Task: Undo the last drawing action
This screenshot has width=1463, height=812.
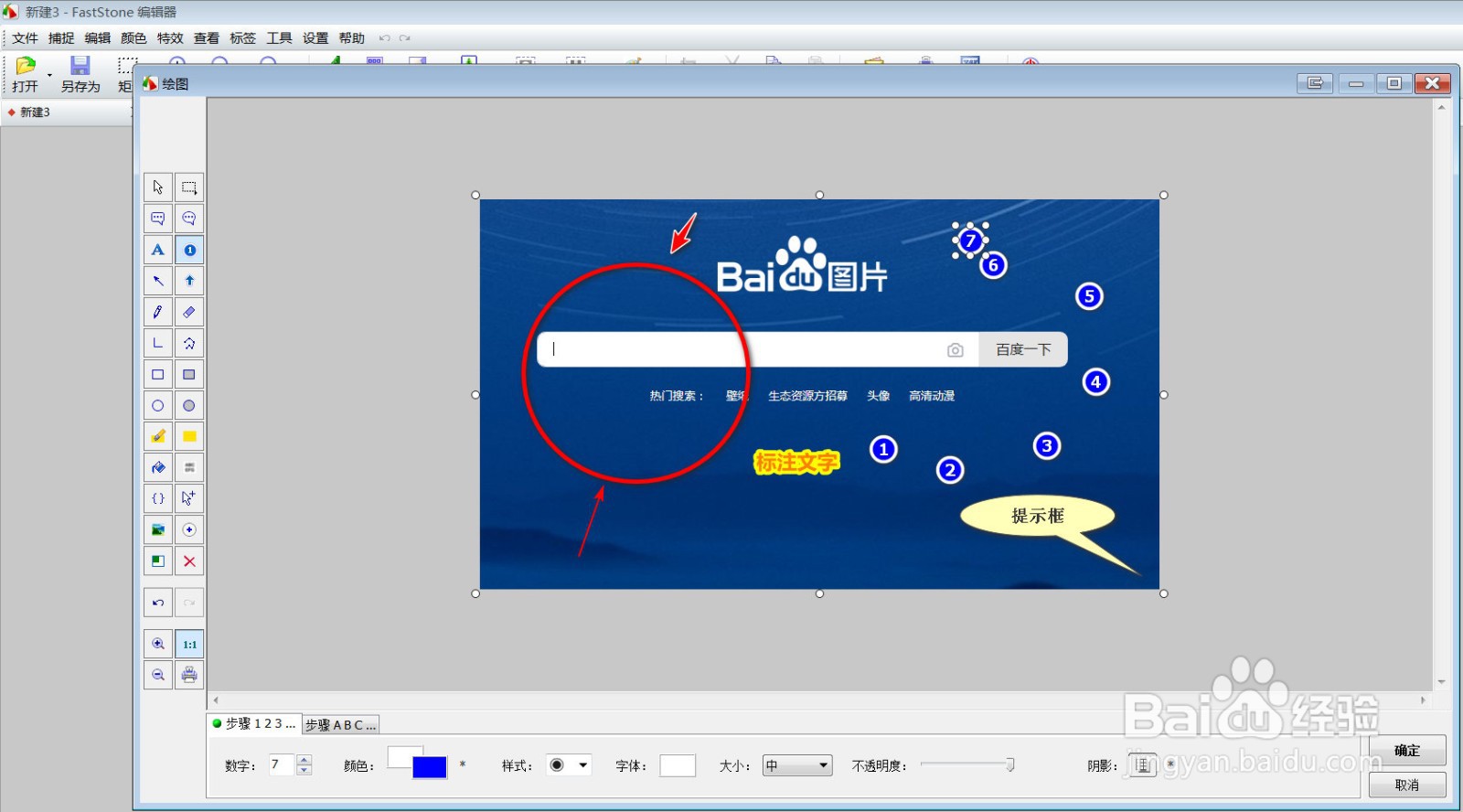Action: [157, 603]
